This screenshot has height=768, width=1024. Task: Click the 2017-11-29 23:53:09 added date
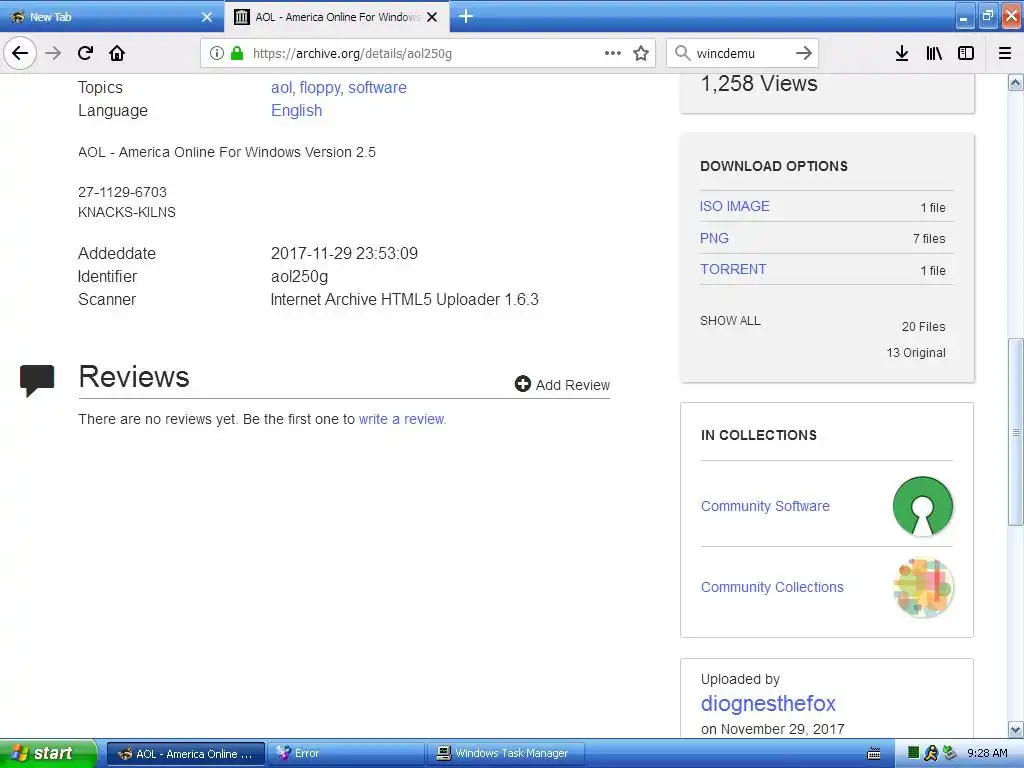pos(344,253)
